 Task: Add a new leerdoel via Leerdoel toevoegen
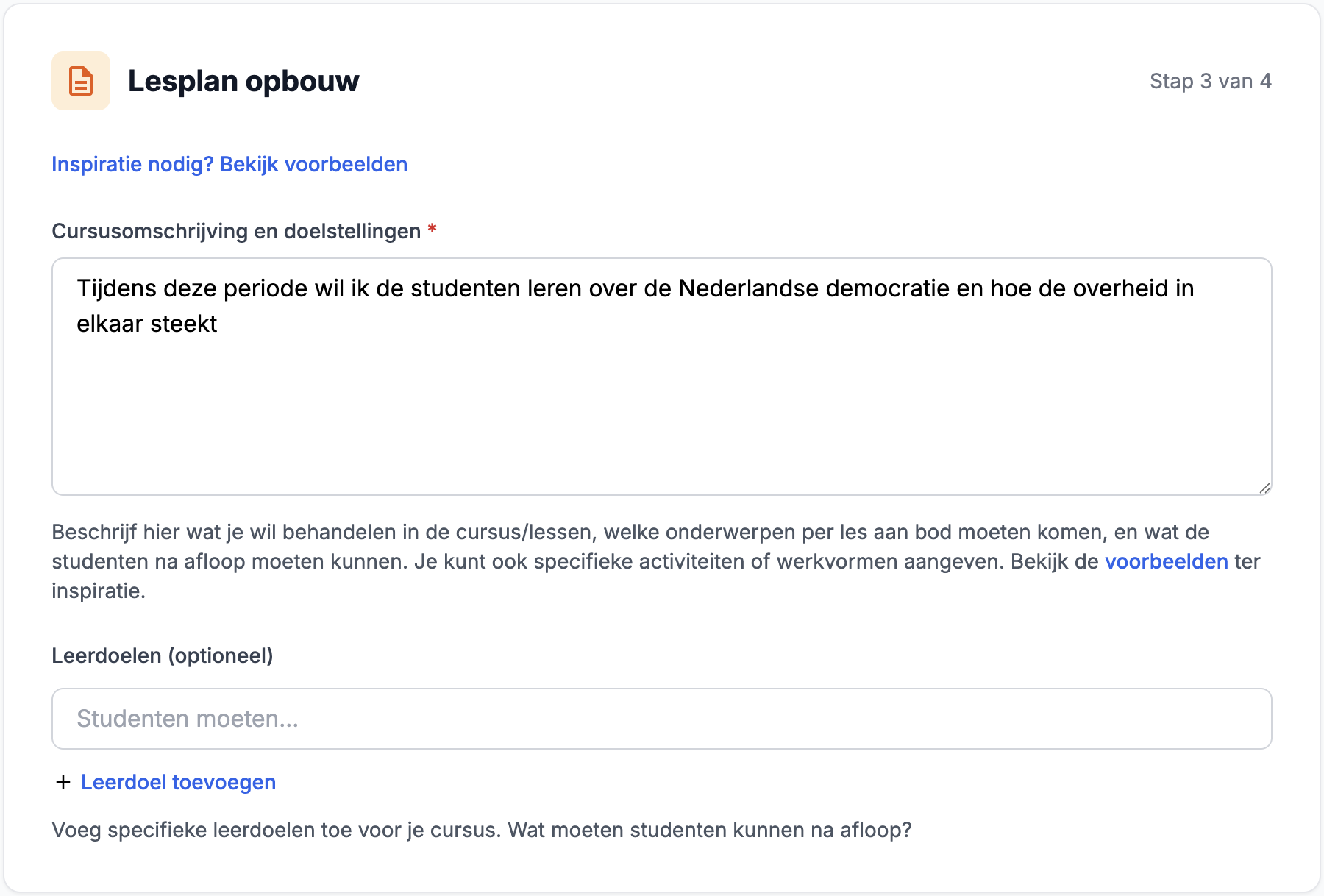point(179,782)
